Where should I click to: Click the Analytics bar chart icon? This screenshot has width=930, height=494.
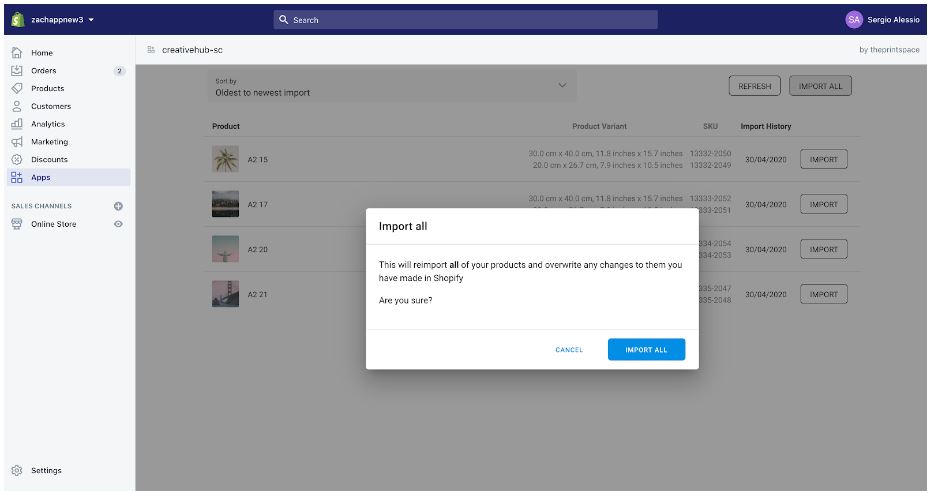click(17, 124)
